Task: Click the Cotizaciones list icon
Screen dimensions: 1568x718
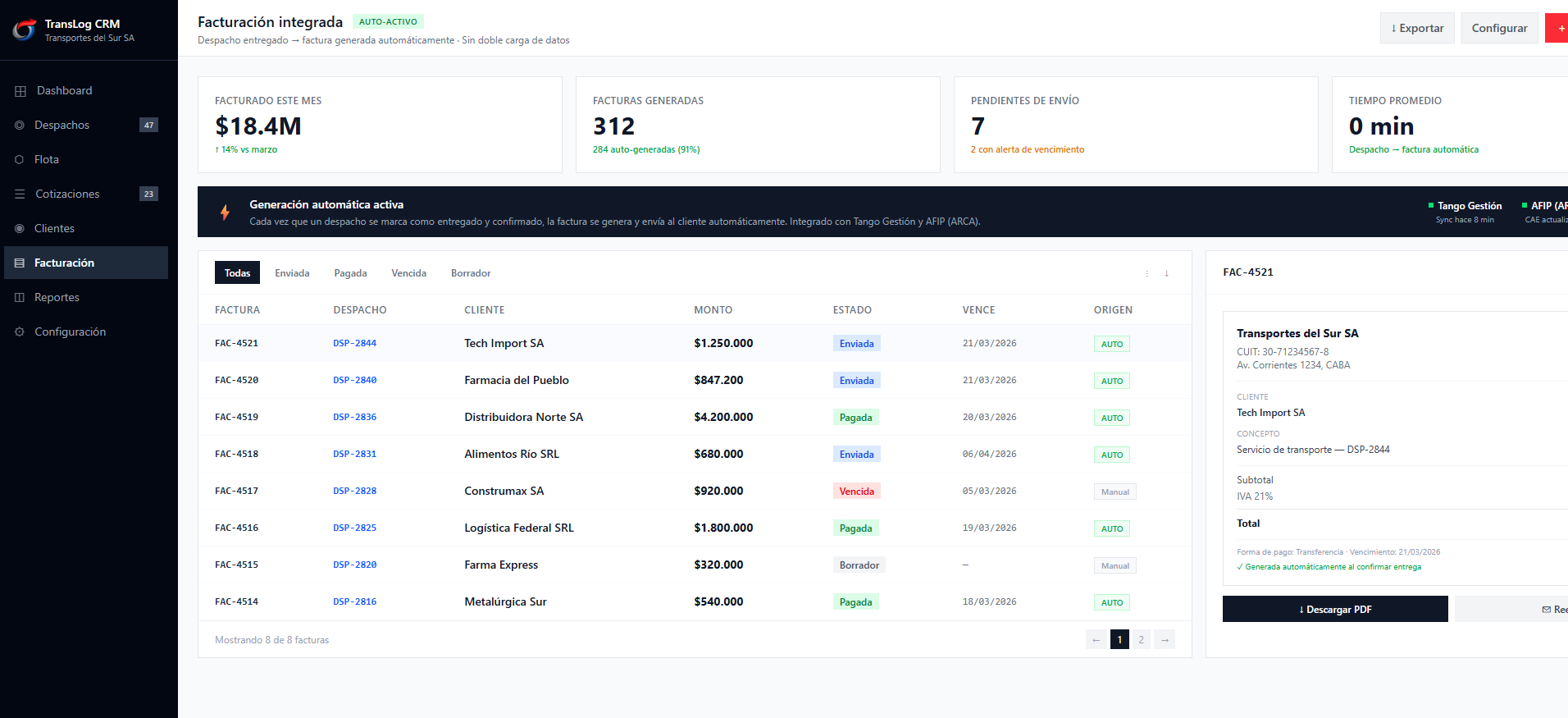Action: 20,194
